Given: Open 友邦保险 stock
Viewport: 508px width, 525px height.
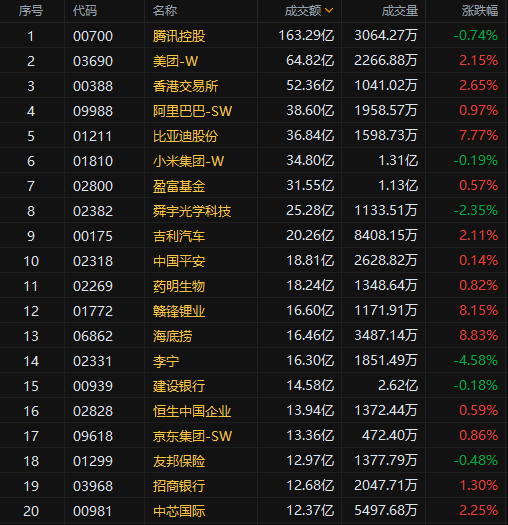Looking at the screenshot, I should click(179, 461).
